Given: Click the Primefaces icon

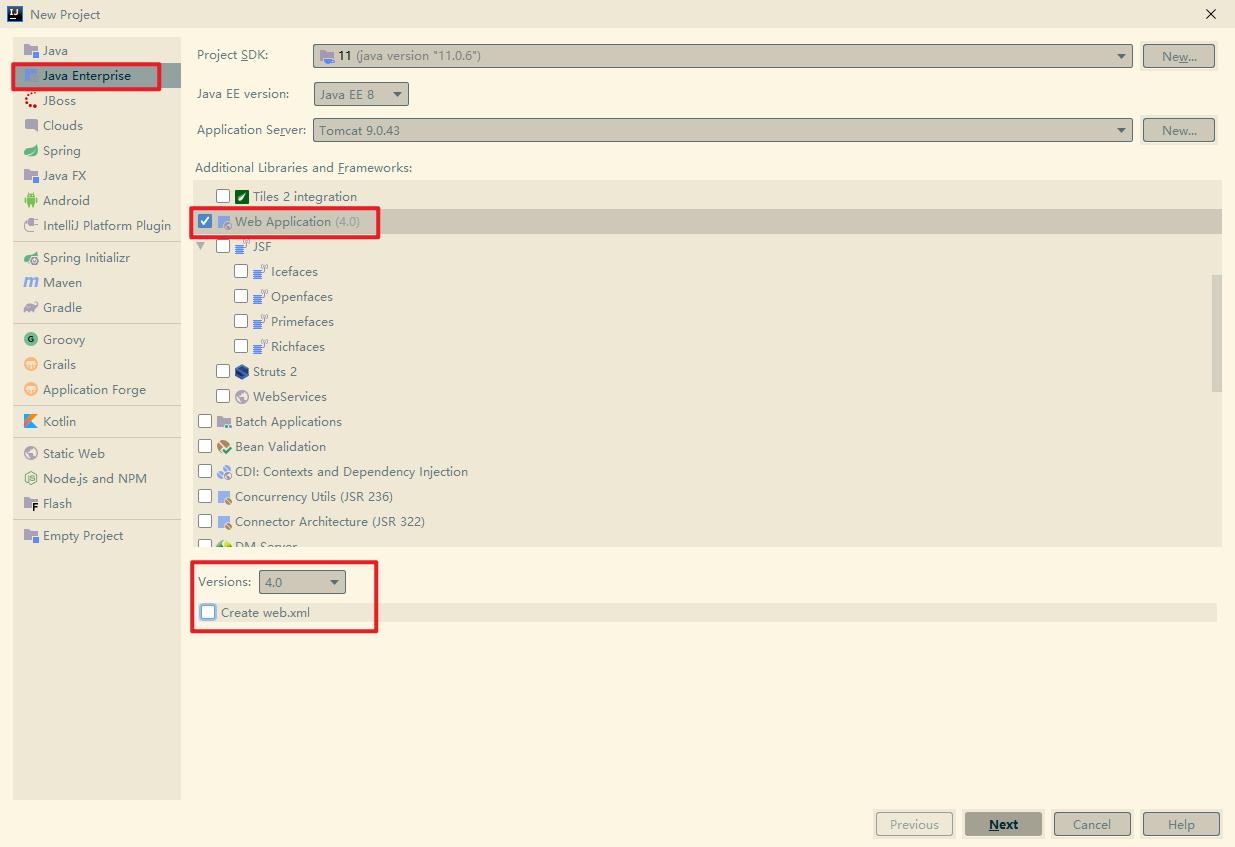Looking at the screenshot, I should tap(260, 321).
